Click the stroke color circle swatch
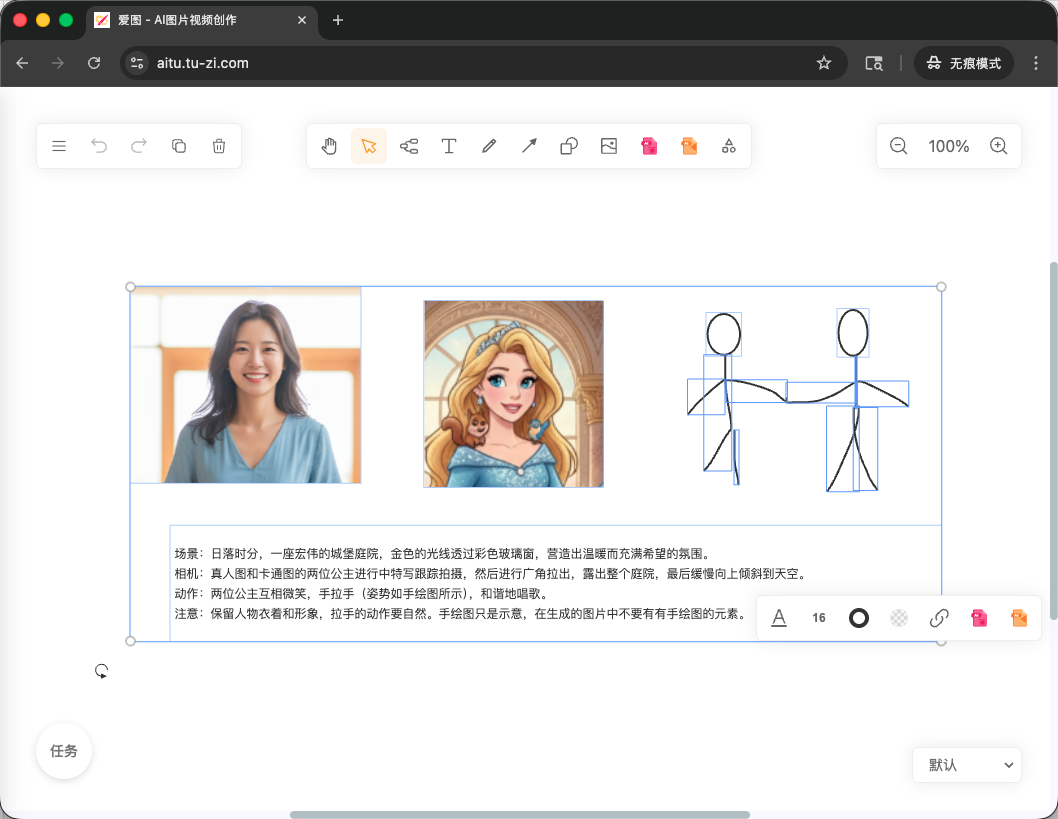The image size is (1058, 819). tap(858, 618)
